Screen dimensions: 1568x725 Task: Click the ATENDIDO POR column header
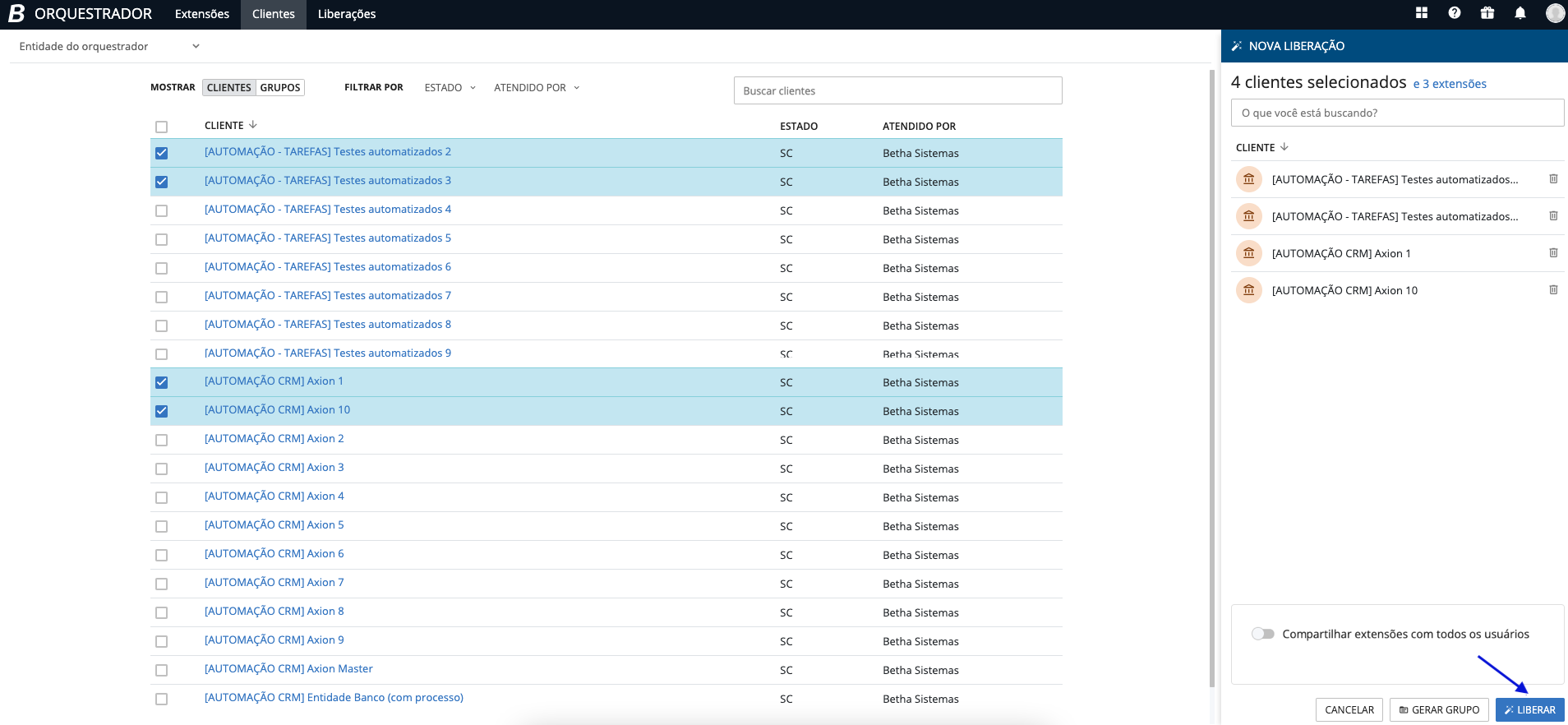(919, 126)
